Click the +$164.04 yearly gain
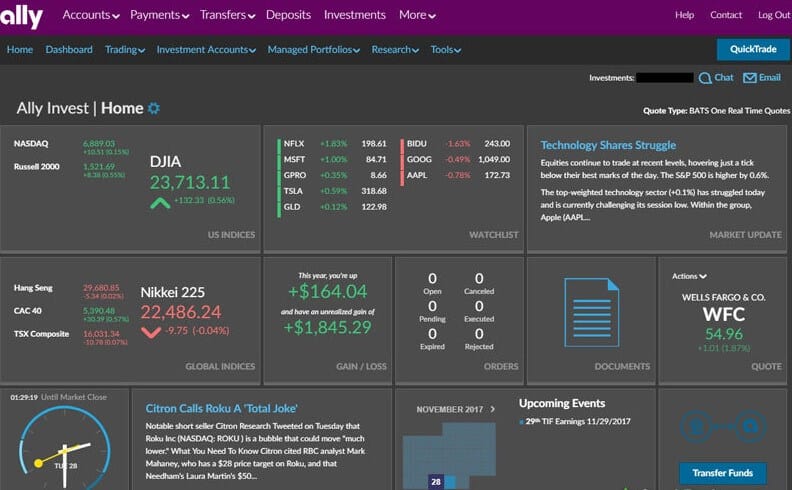This screenshot has height=490, width=792. point(327,291)
